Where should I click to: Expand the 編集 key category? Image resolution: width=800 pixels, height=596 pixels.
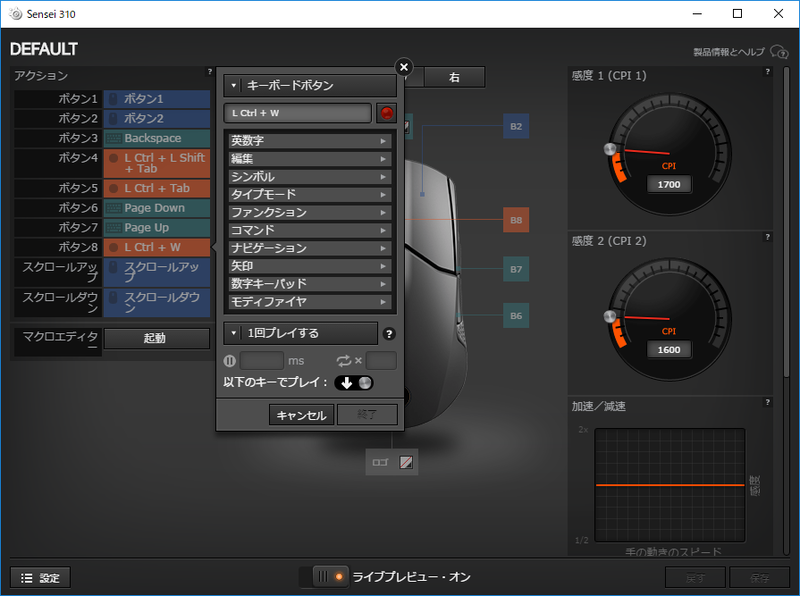click(310, 159)
